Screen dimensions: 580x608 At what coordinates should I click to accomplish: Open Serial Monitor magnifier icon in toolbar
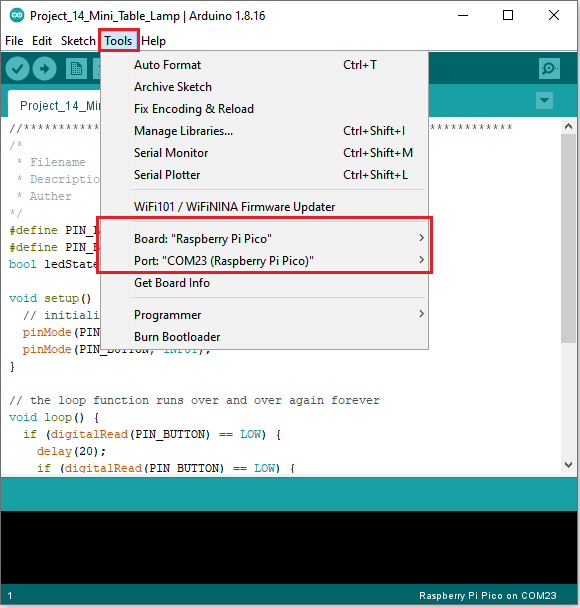point(549,69)
